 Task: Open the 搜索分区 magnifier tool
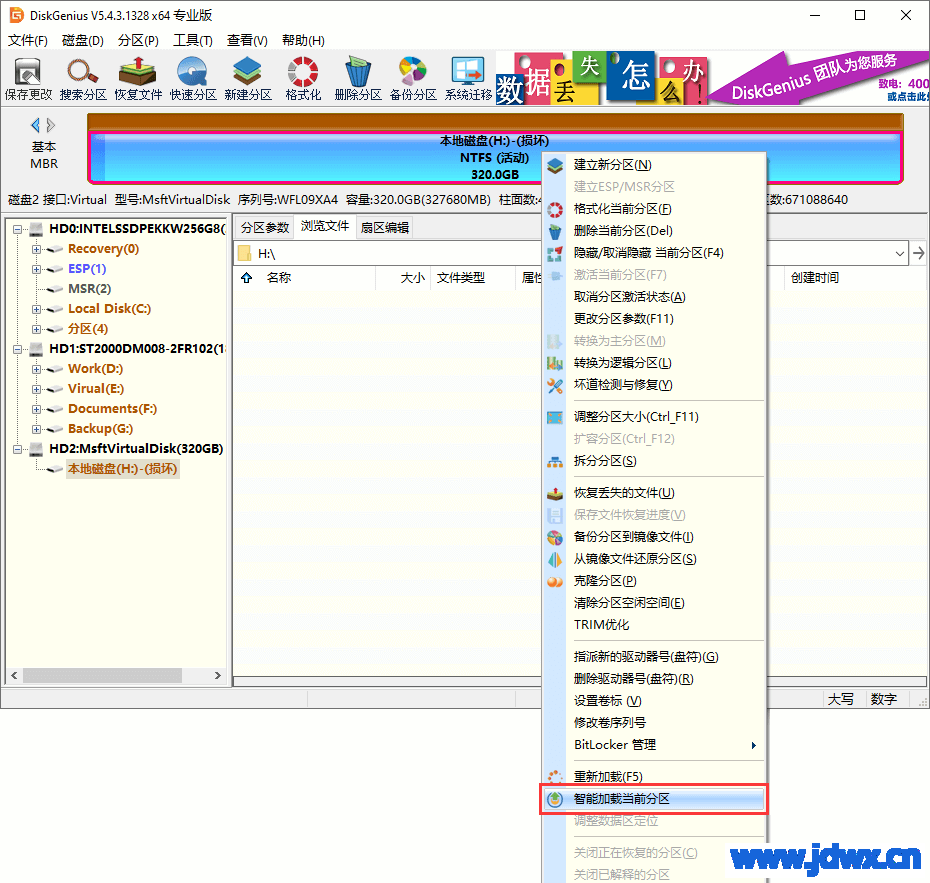click(x=83, y=79)
